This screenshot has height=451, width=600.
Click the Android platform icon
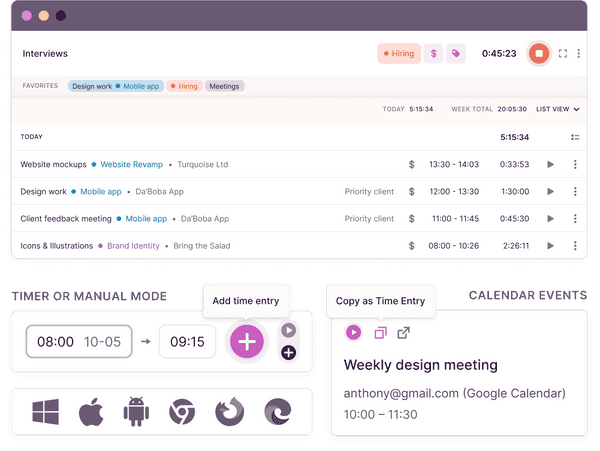click(136, 412)
